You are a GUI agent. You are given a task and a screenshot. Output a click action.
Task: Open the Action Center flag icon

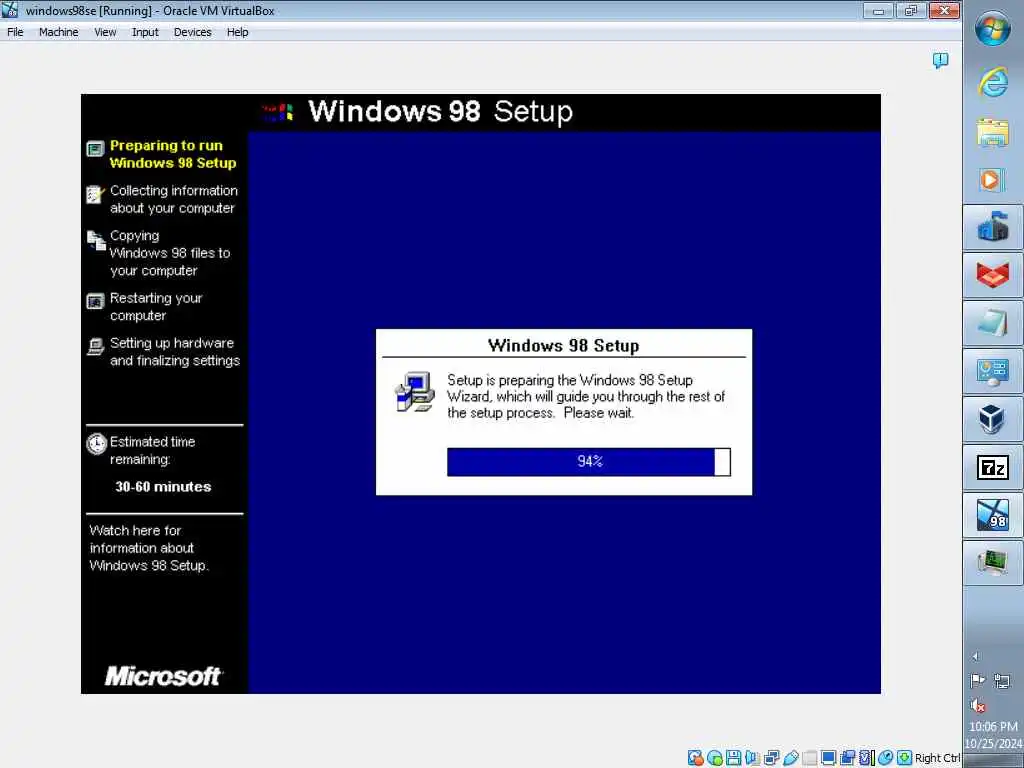coord(978,681)
